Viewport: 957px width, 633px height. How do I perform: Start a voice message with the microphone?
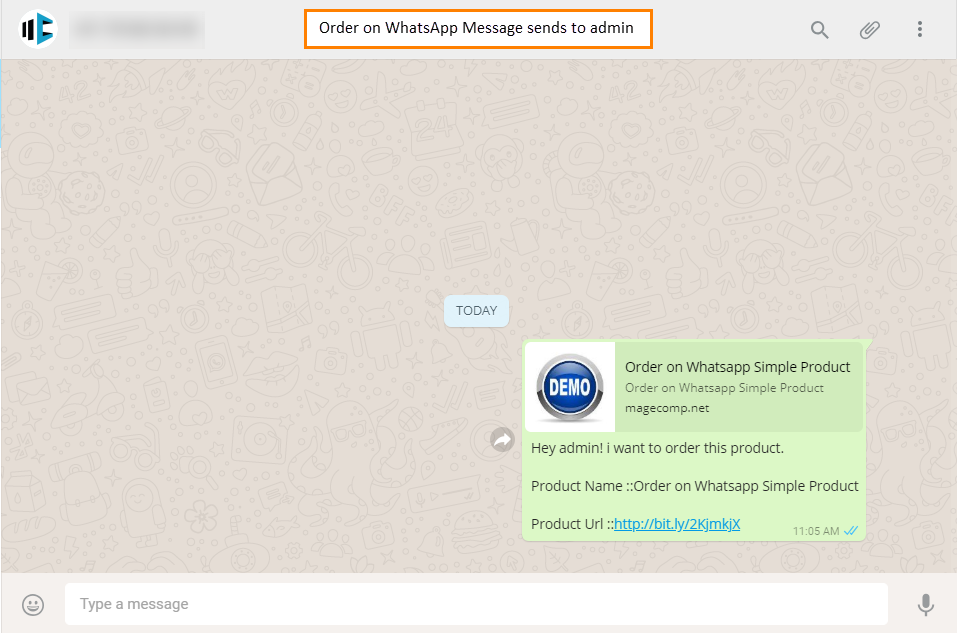pyautogui.click(x=925, y=604)
